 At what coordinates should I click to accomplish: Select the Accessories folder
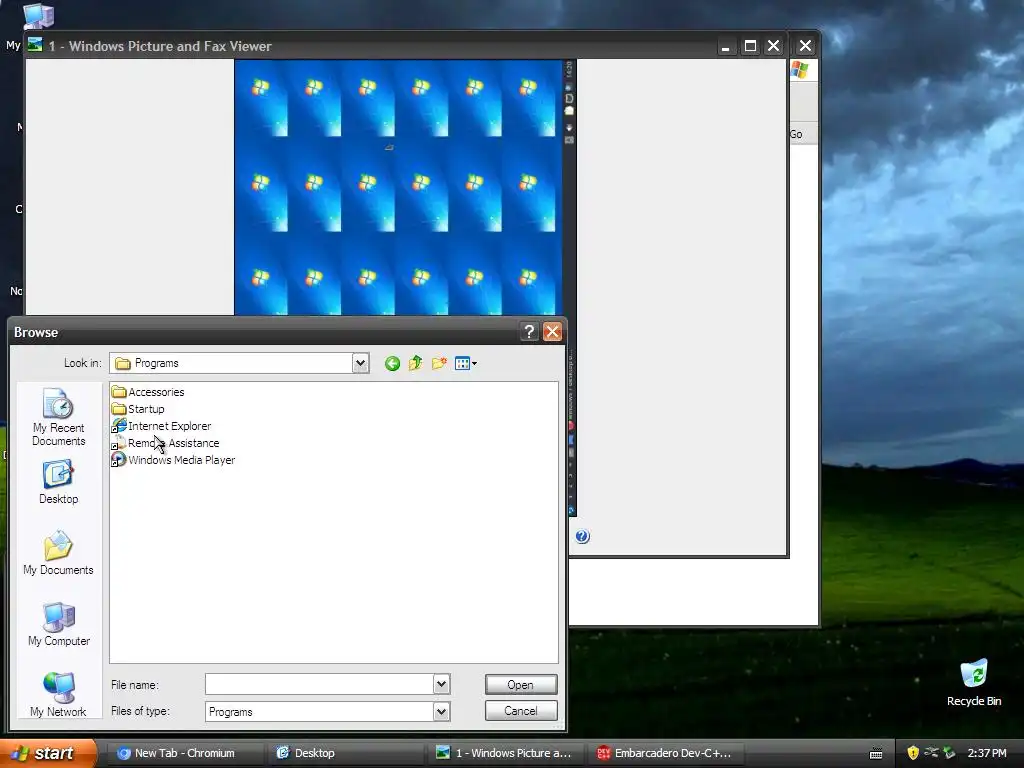click(x=148, y=392)
